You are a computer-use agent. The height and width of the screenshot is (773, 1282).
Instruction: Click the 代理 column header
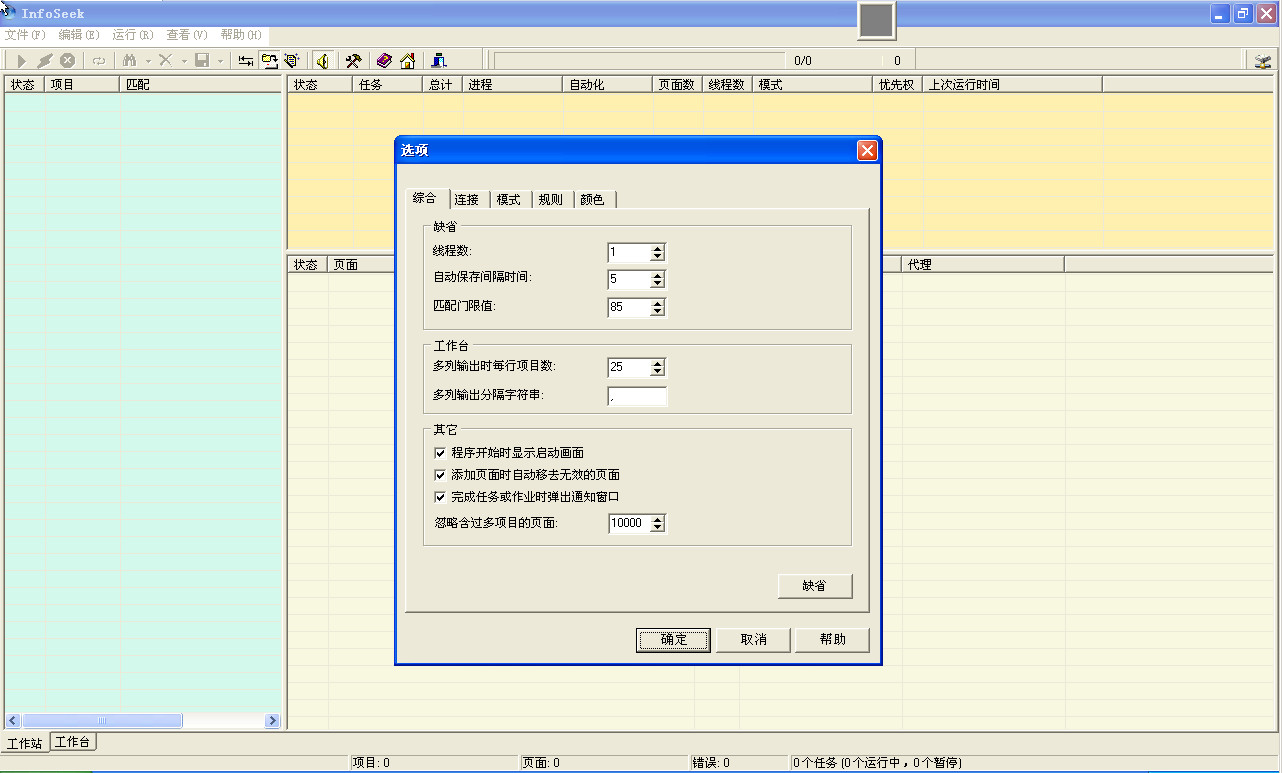(x=982, y=265)
